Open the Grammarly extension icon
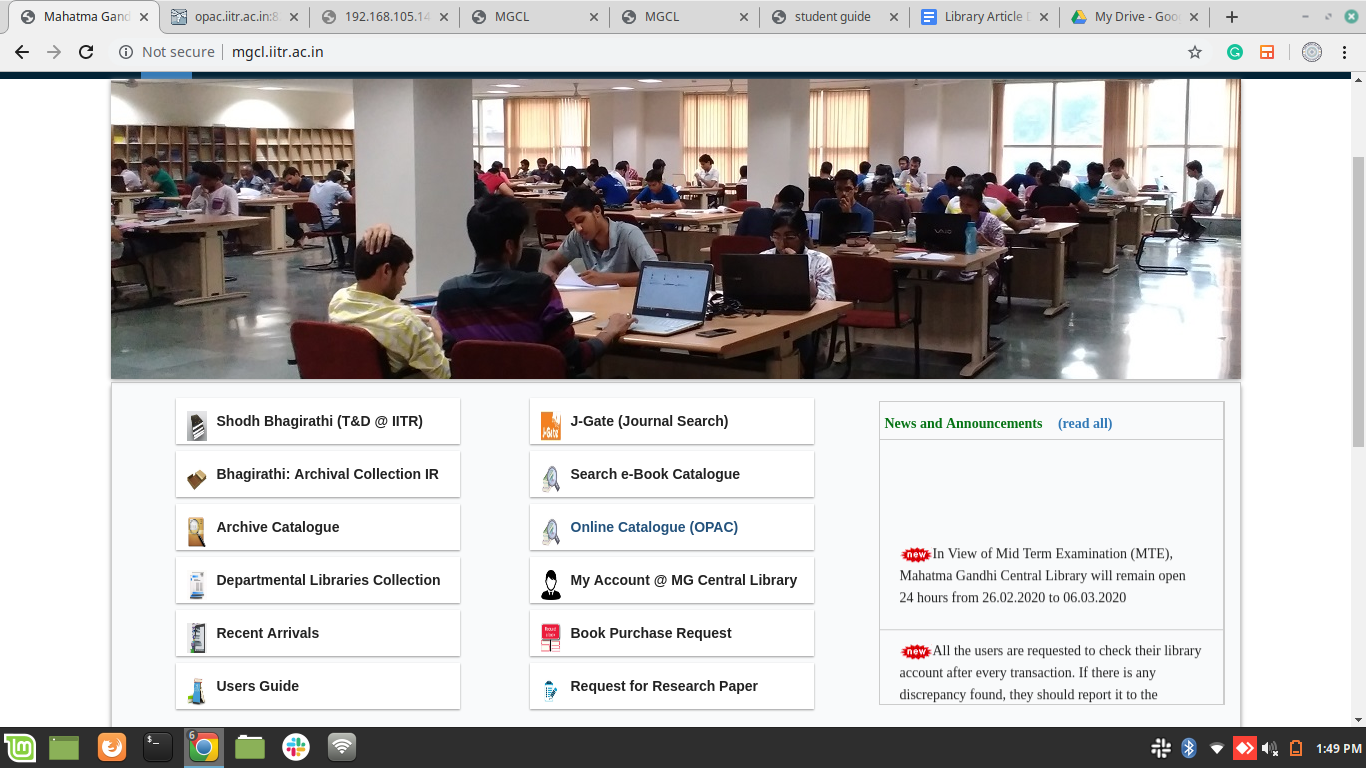This screenshot has height=768, width=1366. point(1235,52)
